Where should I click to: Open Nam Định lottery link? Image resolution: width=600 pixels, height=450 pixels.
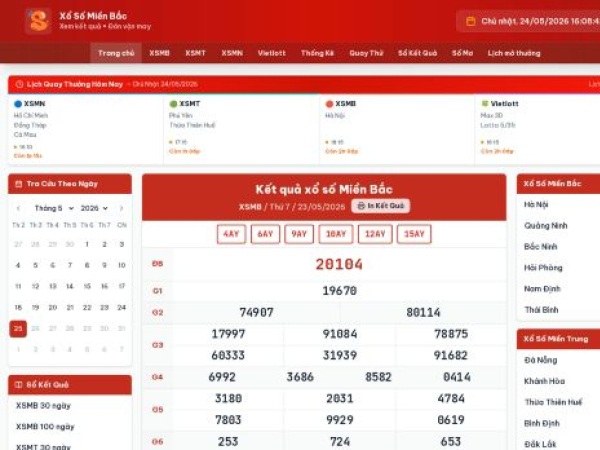click(542, 289)
